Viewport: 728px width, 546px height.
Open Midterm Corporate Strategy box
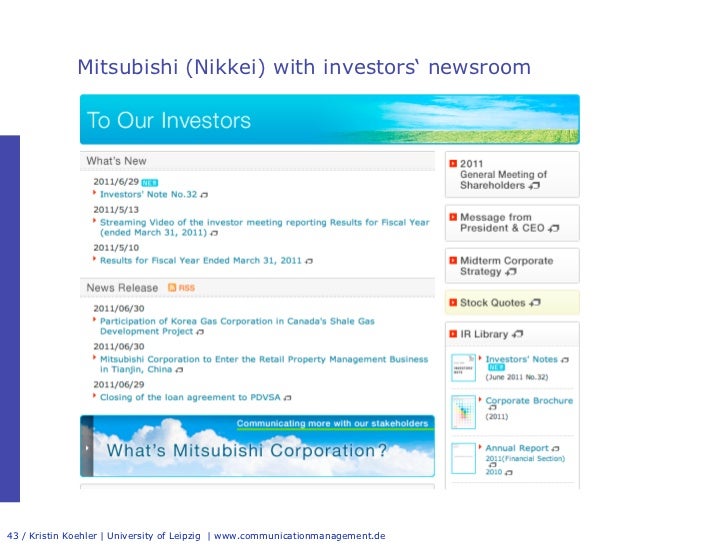pyautogui.click(x=512, y=266)
